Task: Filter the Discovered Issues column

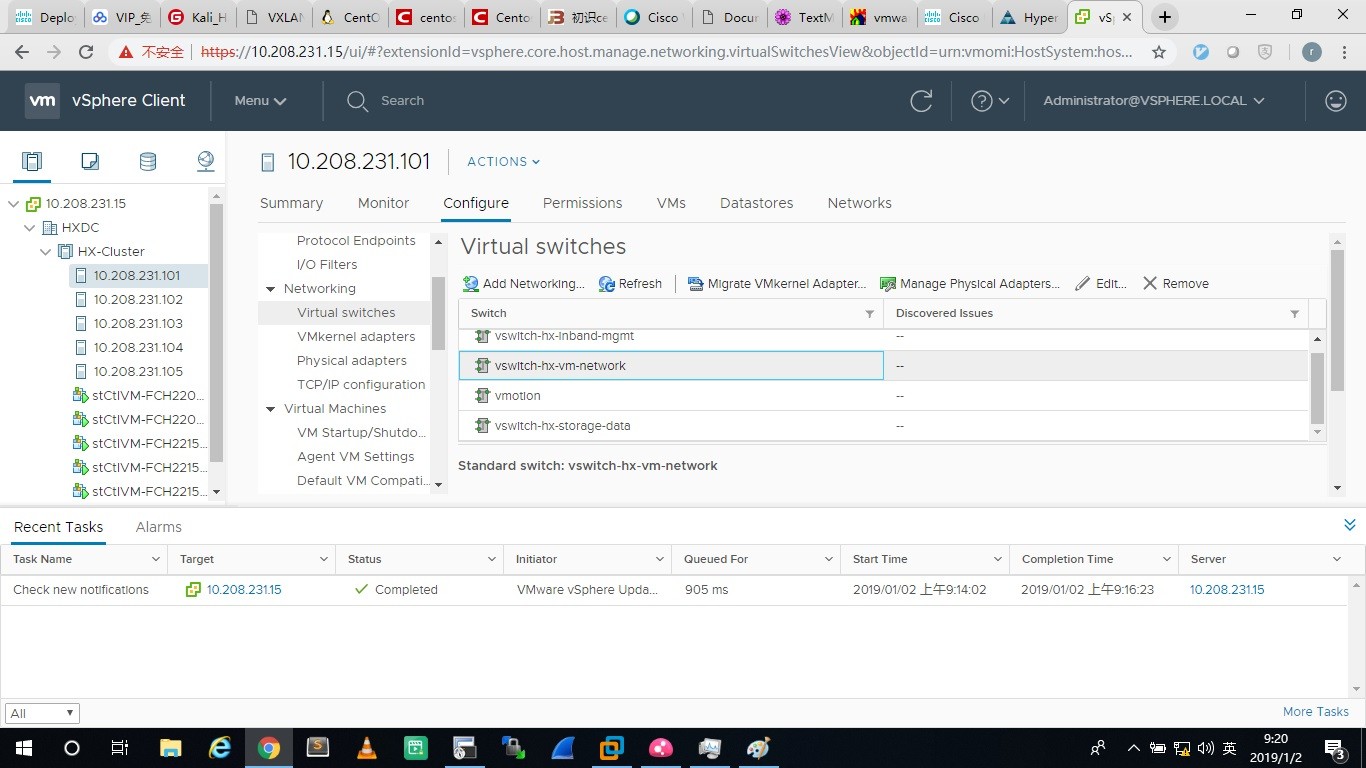Action: tap(1294, 314)
